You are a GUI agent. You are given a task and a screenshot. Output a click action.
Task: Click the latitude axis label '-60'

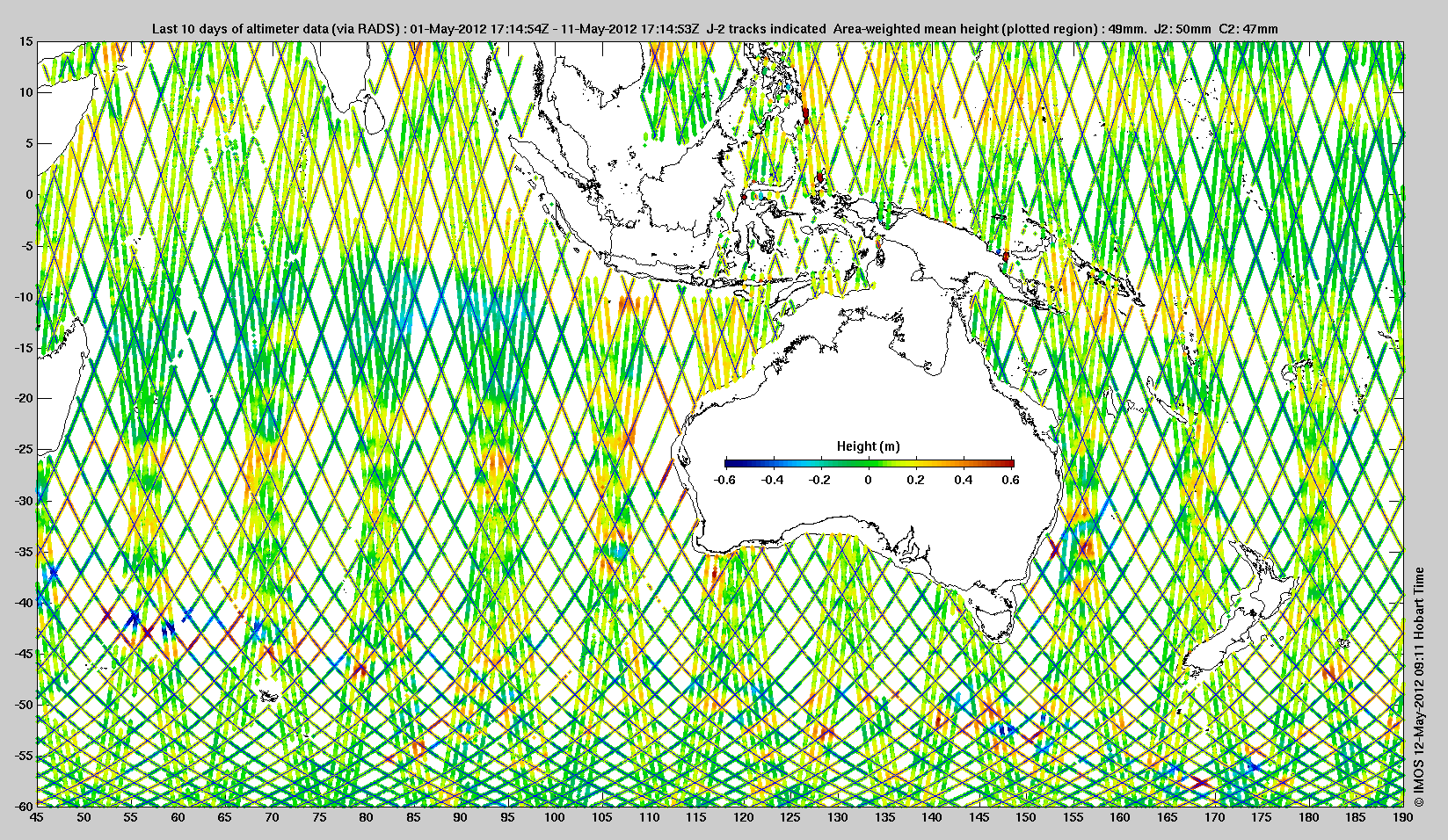click(x=24, y=806)
